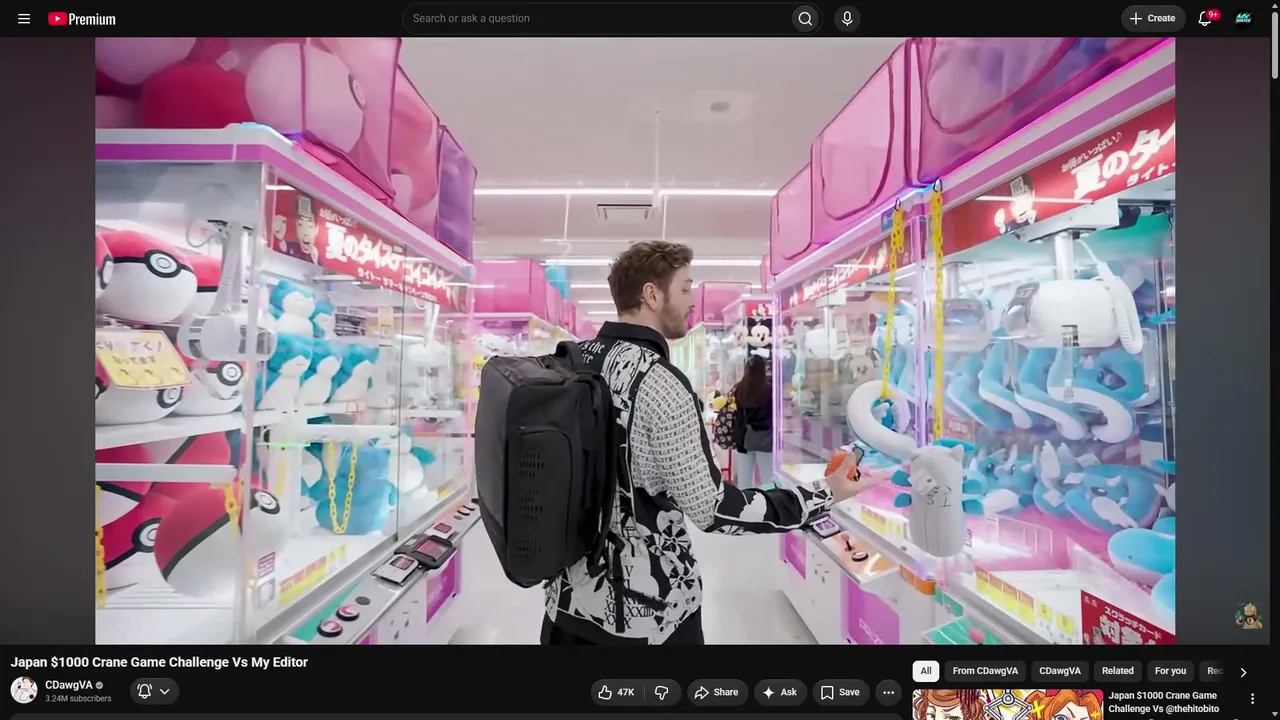The height and width of the screenshot is (720, 1280).
Task: Open the account avatar menu
Action: pyautogui.click(x=1243, y=18)
